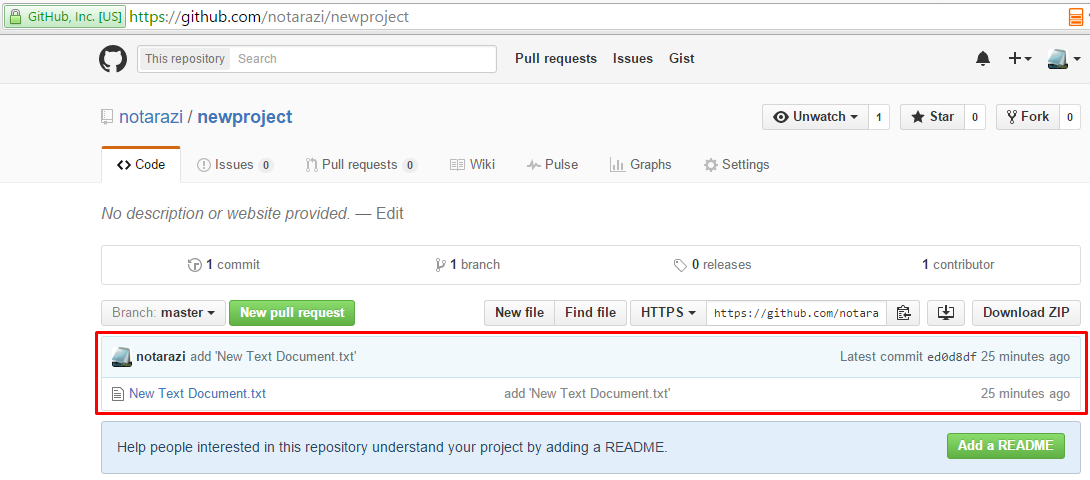1090x480 pixels.
Task: Star the newproject repository
Action: (x=932, y=117)
